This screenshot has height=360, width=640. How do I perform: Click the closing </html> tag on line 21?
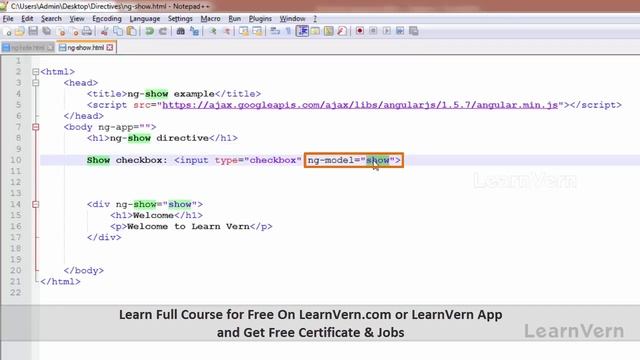pos(60,281)
